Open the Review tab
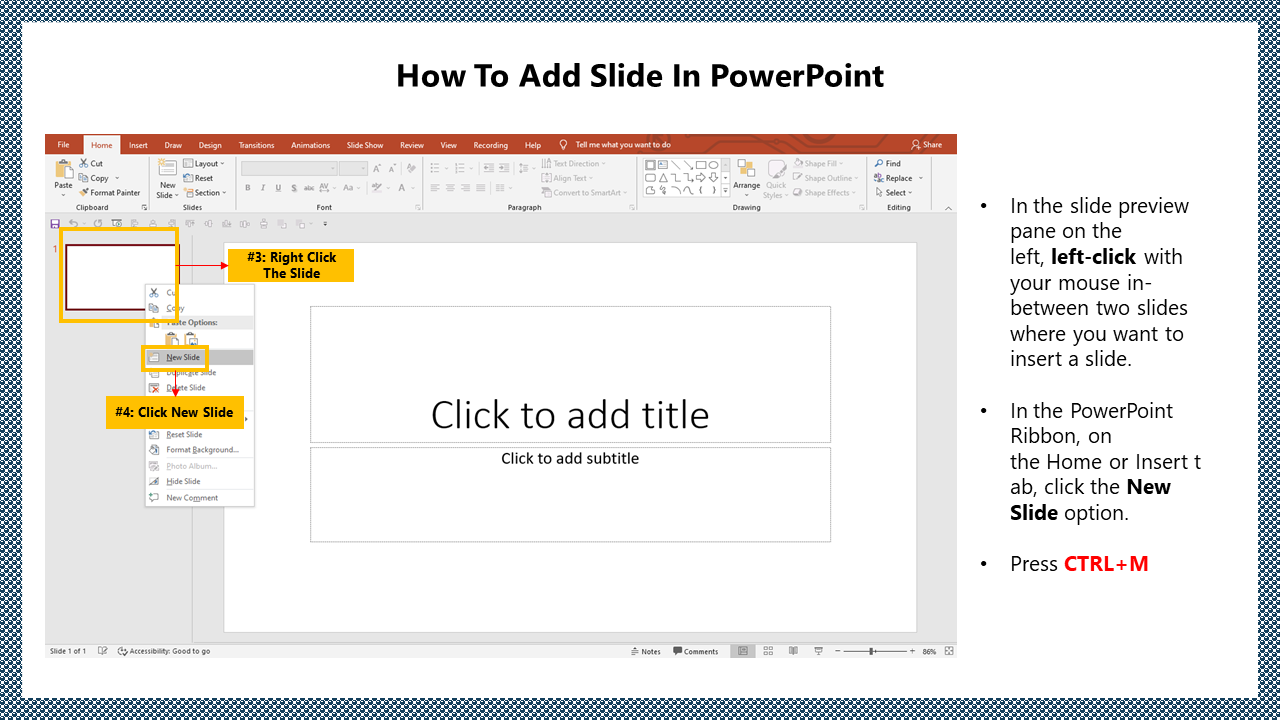The height and width of the screenshot is (720, 1280). coord(412,145)
